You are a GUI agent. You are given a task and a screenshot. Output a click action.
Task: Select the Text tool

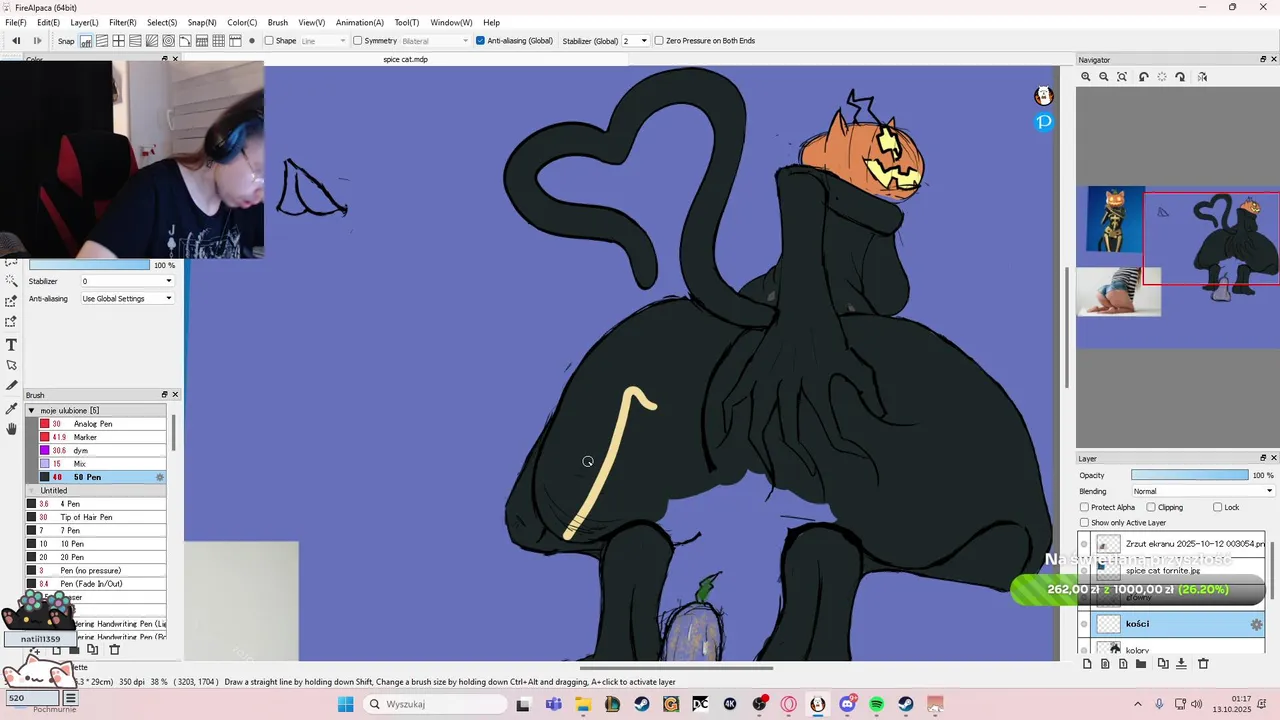pyautogui.click(x=11, y=344)
